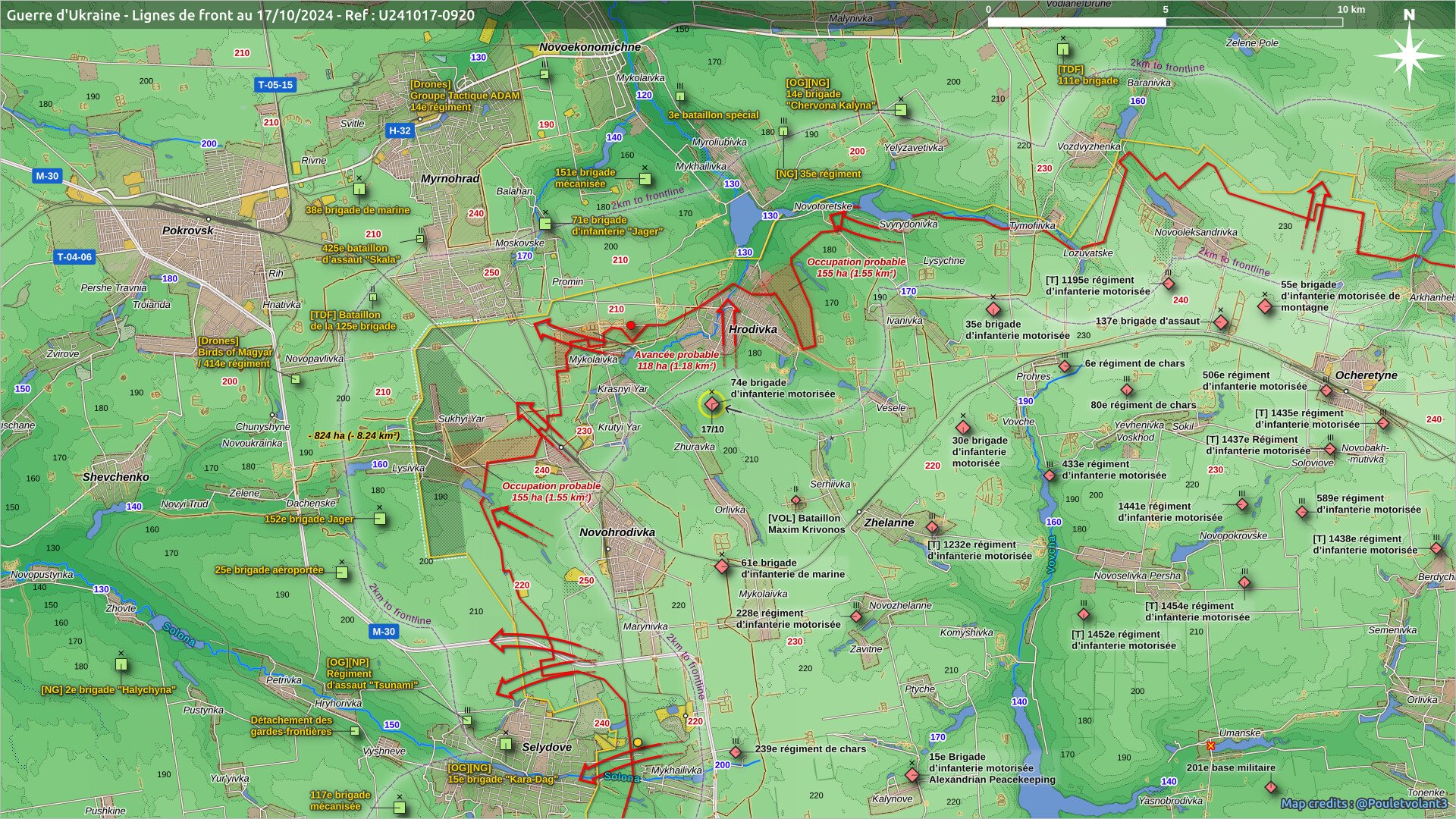Select the 433e régiment motorisée marker

[1050, 475]
